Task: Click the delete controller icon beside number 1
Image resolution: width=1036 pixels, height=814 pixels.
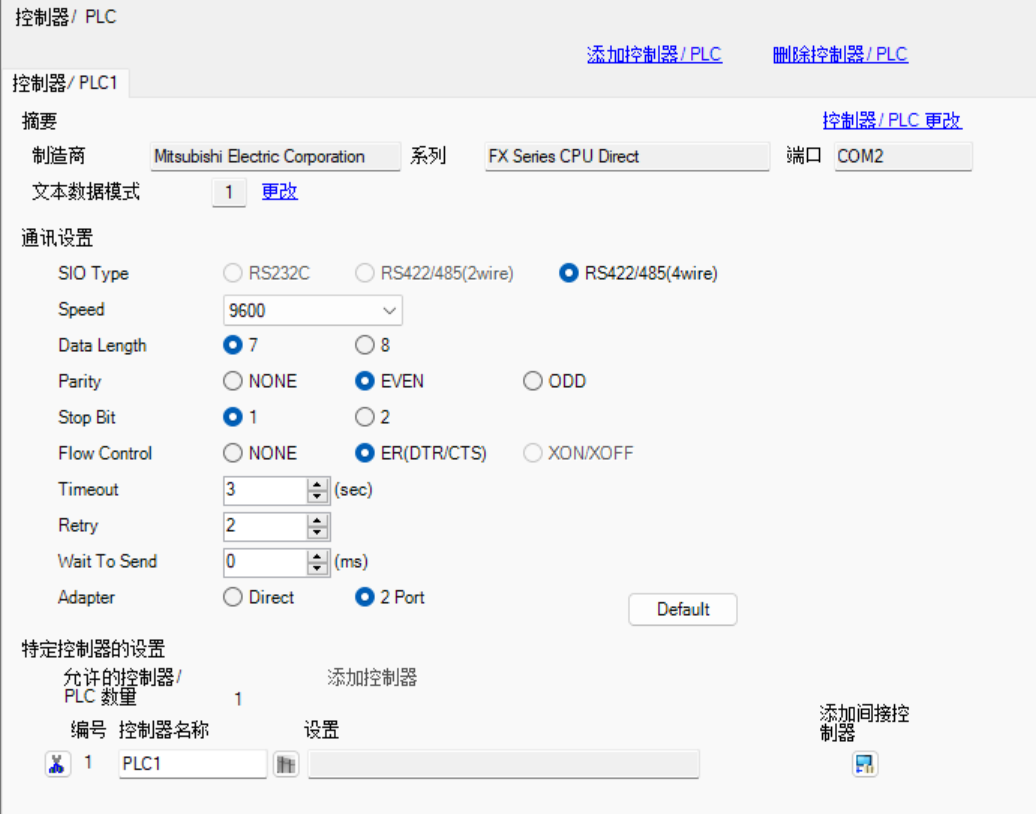Action: coord(58,764)
